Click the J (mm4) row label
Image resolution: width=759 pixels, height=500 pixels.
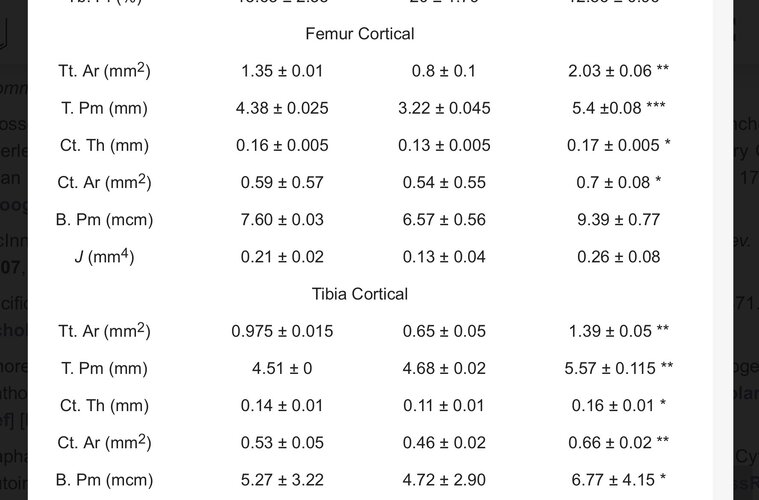[105, 256]
